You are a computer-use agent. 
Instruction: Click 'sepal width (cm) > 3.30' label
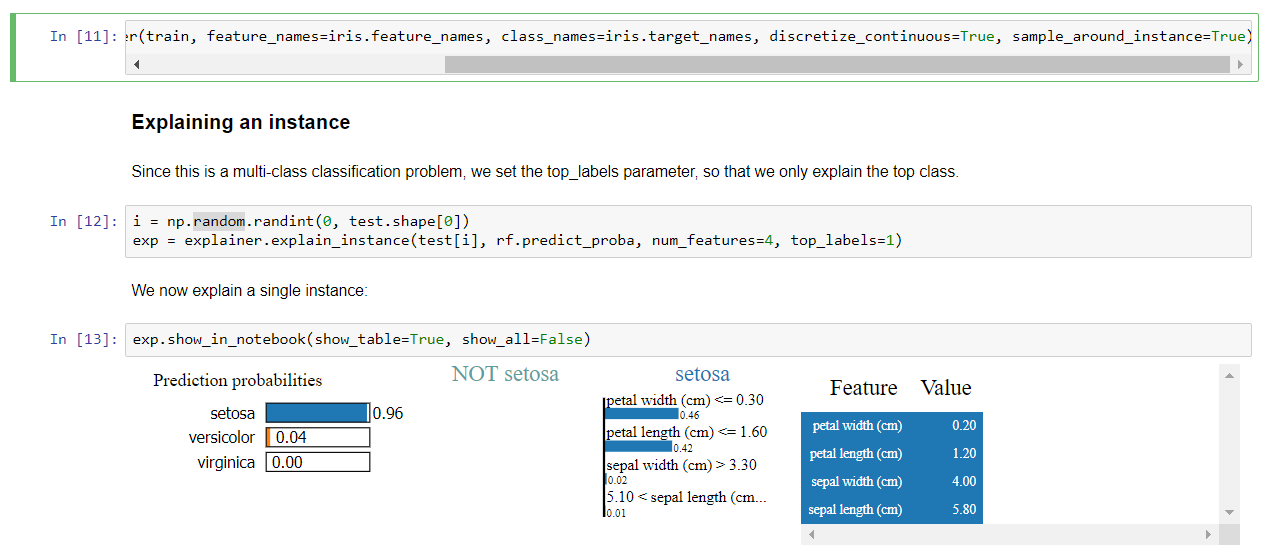[681, 465]
